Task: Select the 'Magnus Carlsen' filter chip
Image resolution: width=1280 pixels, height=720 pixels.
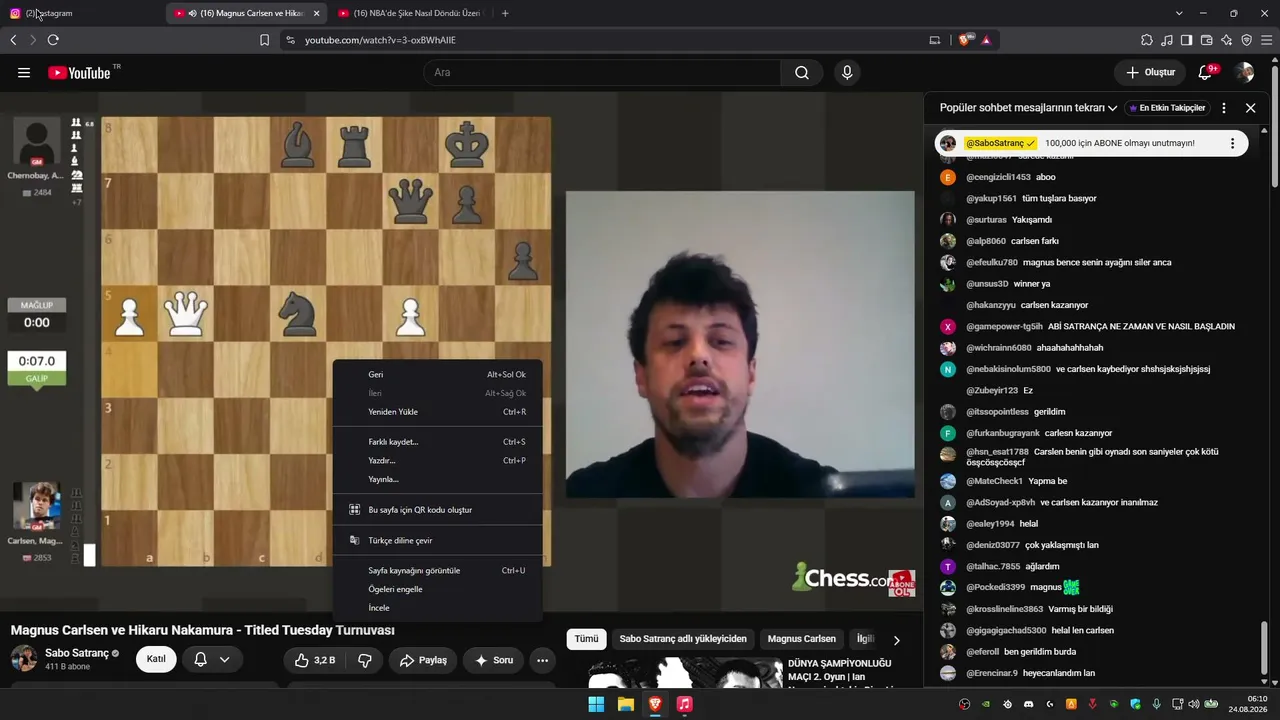Action: [802, 639]
